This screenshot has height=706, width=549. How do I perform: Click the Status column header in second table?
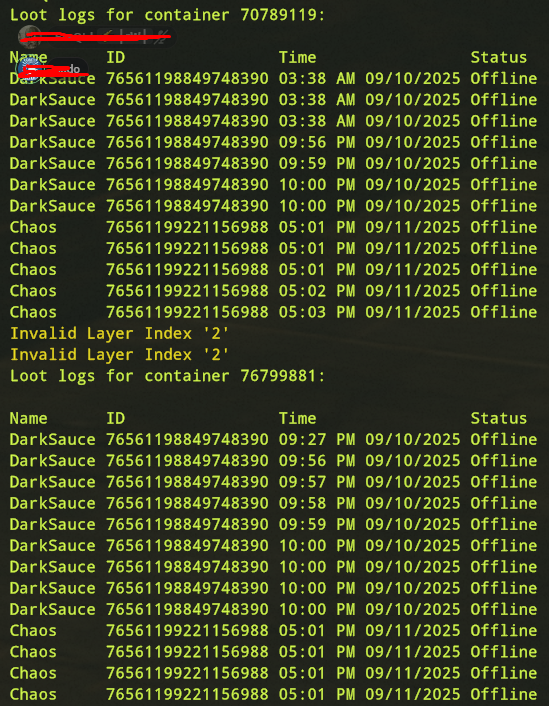(499, 418)
